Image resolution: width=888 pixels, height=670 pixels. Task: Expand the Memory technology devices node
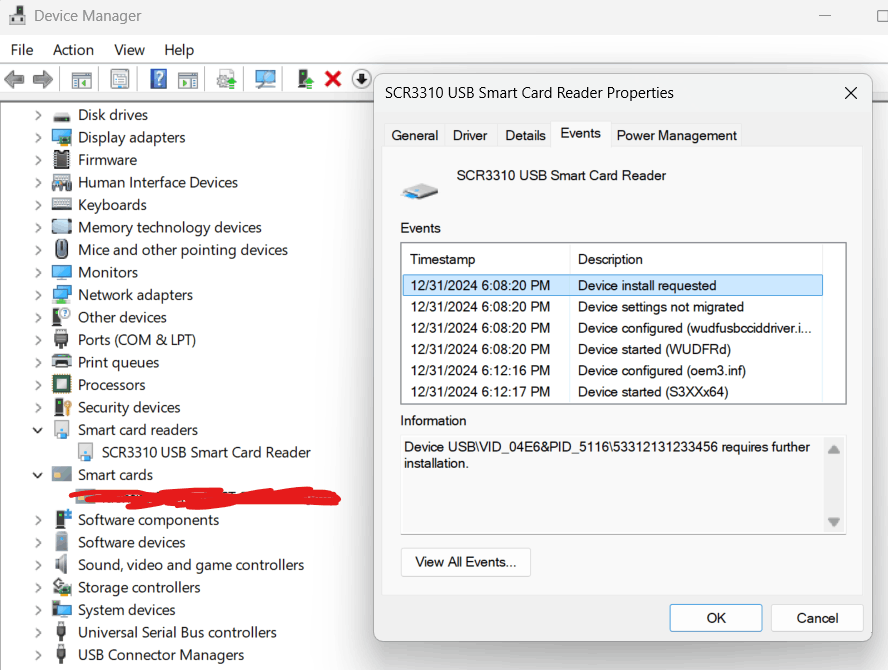(38, 228)
